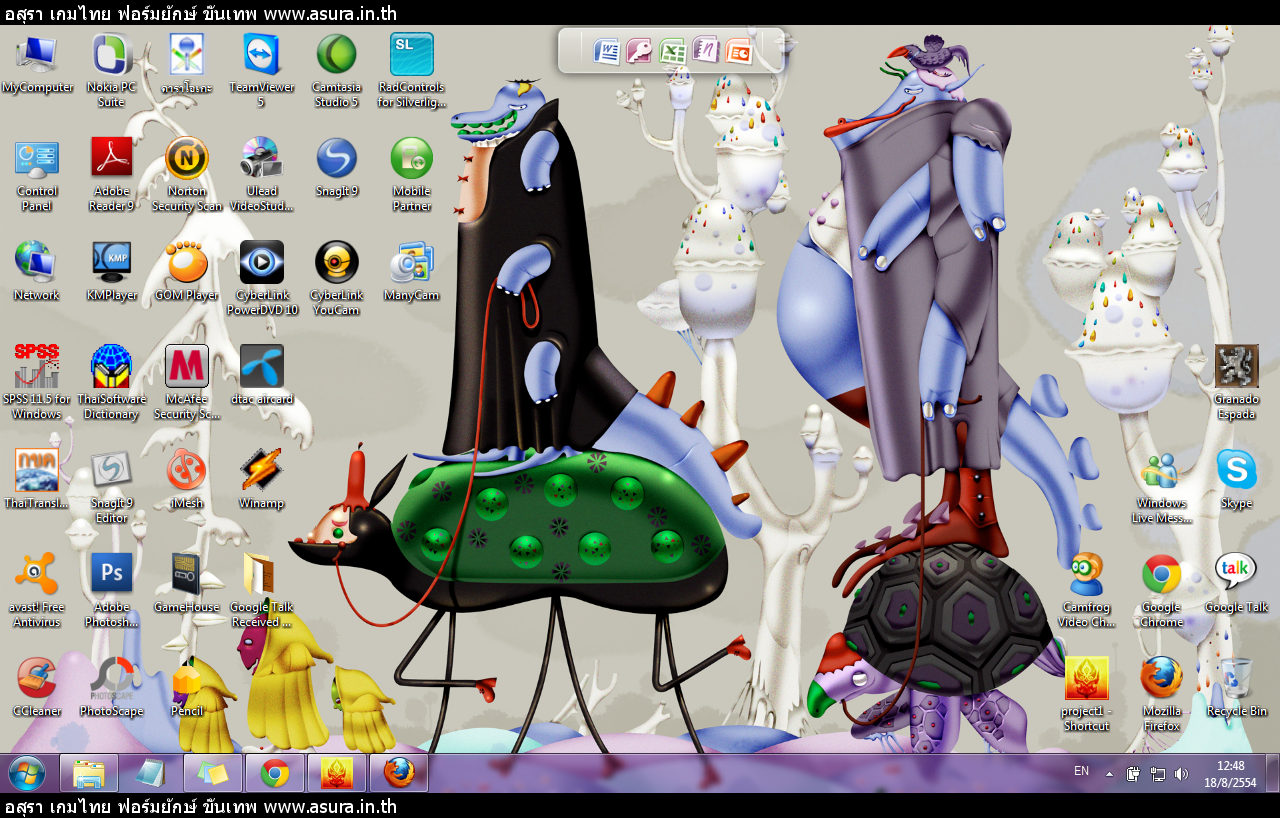Screen dimensions: 1280x818
Task: Launch Adobe Photoshop shortcut
Action: click(111, 591)
